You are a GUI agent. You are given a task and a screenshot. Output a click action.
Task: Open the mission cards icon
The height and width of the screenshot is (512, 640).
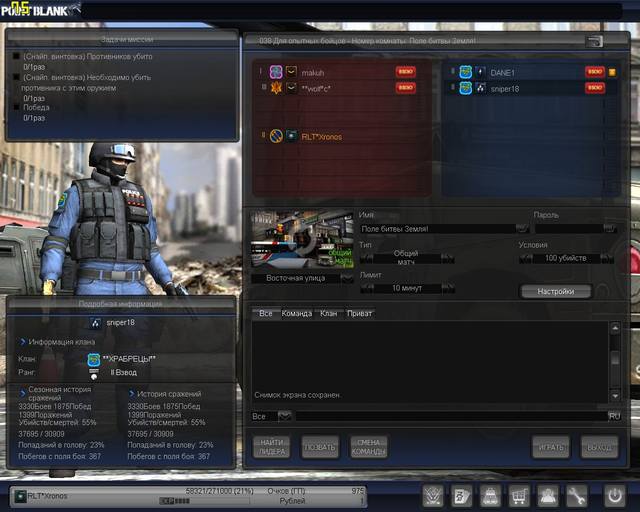[x=462, y=496]
